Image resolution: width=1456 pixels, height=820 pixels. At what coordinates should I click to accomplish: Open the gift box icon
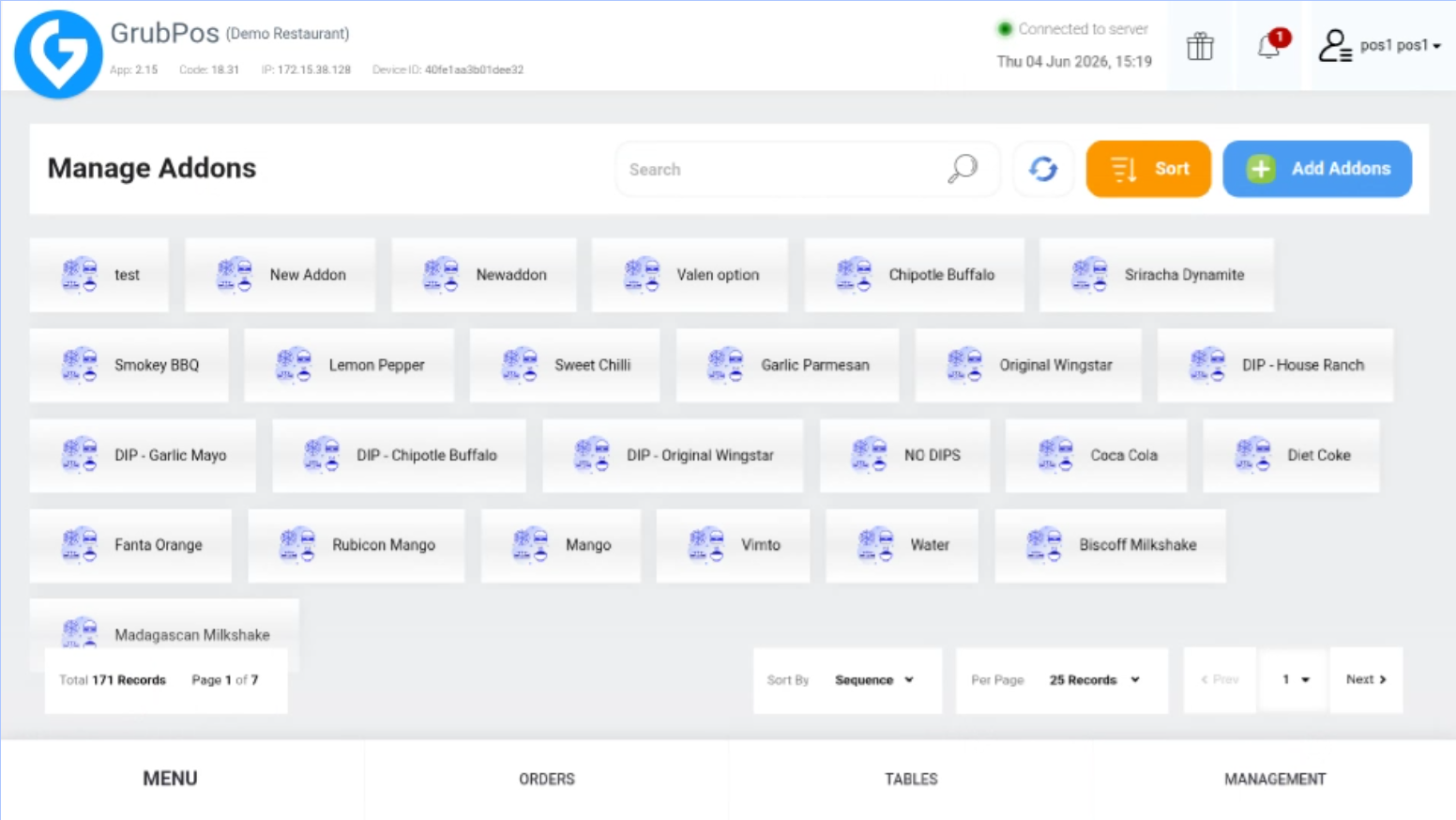(1200, 46)
